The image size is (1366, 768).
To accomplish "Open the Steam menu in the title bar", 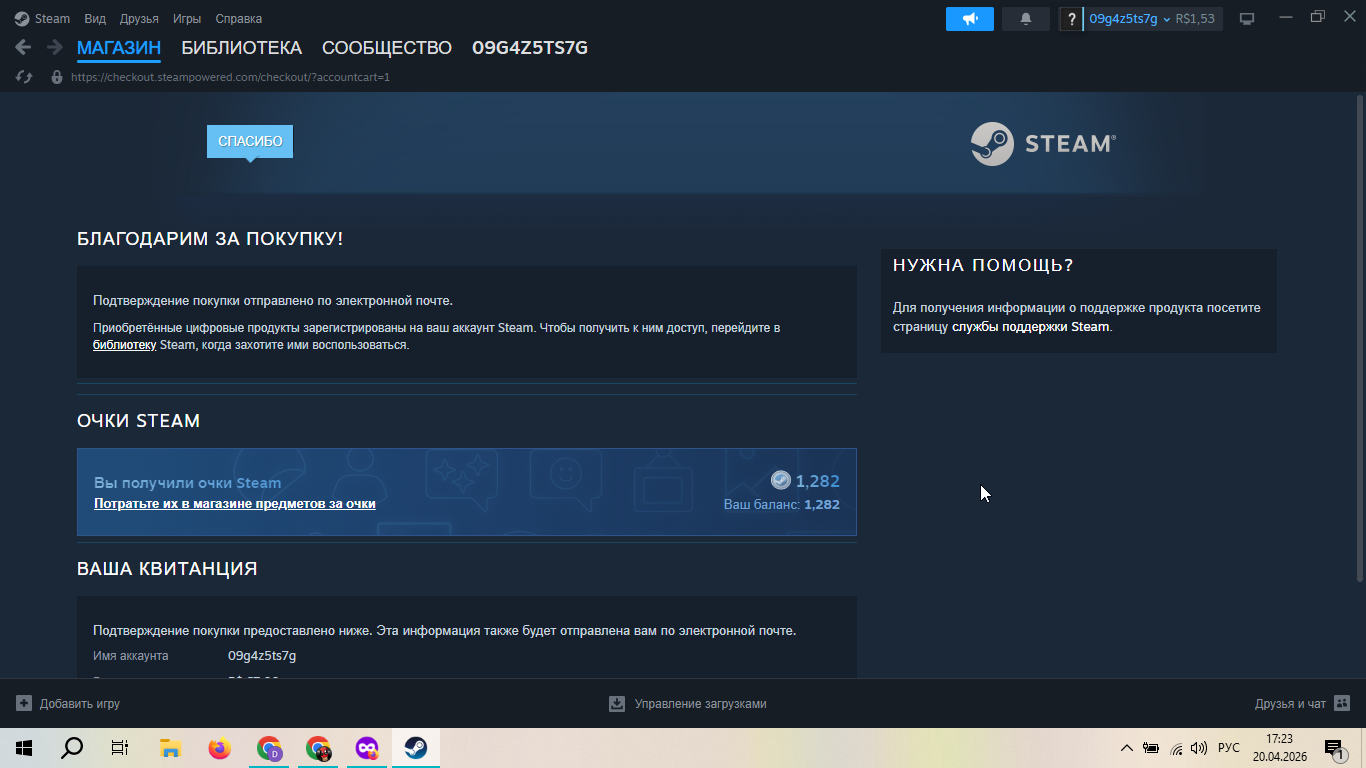I will point(42,19).
